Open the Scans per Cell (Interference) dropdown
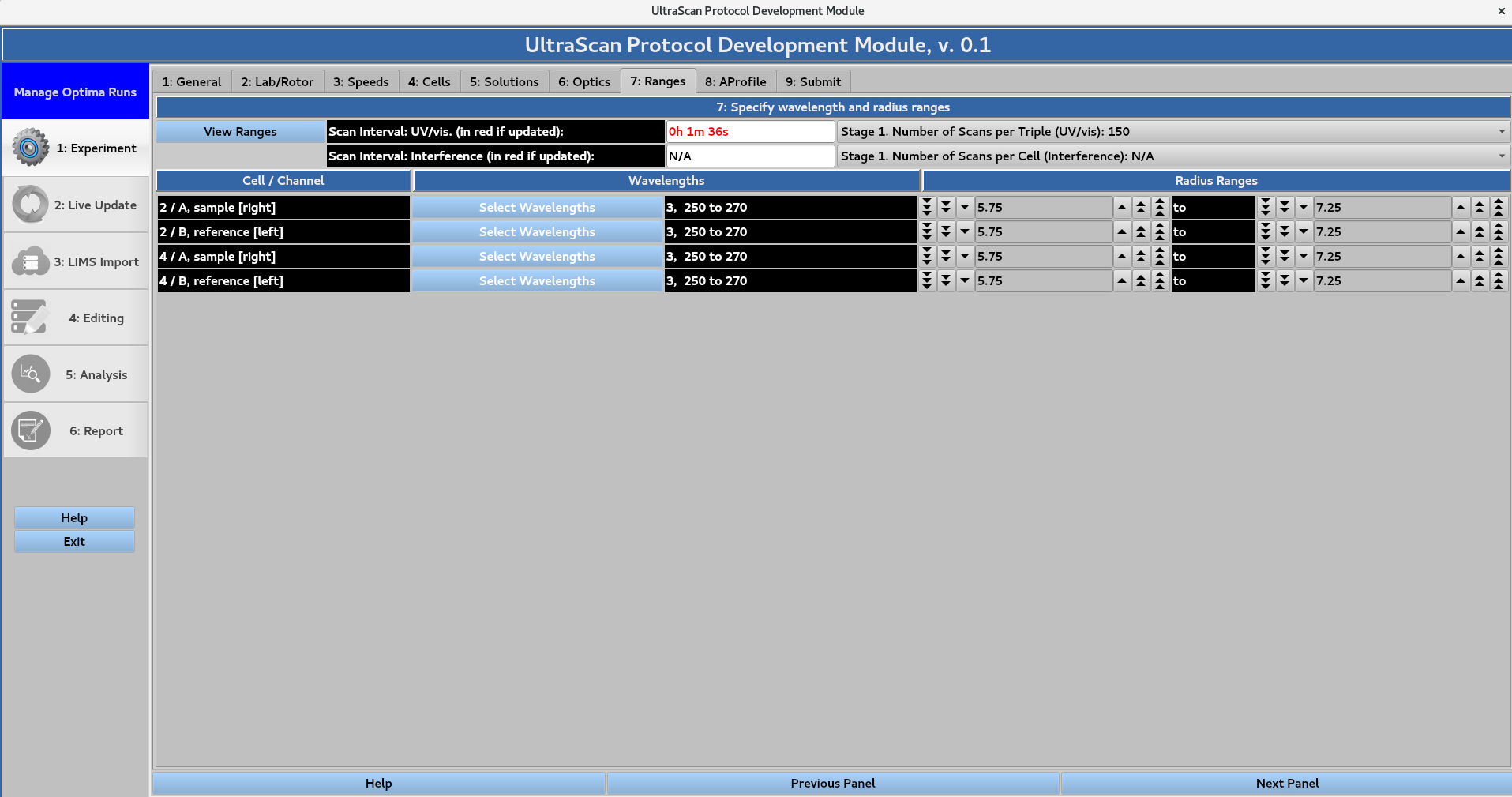Viewport: 1512px width, 797px height. [1501, 156]
